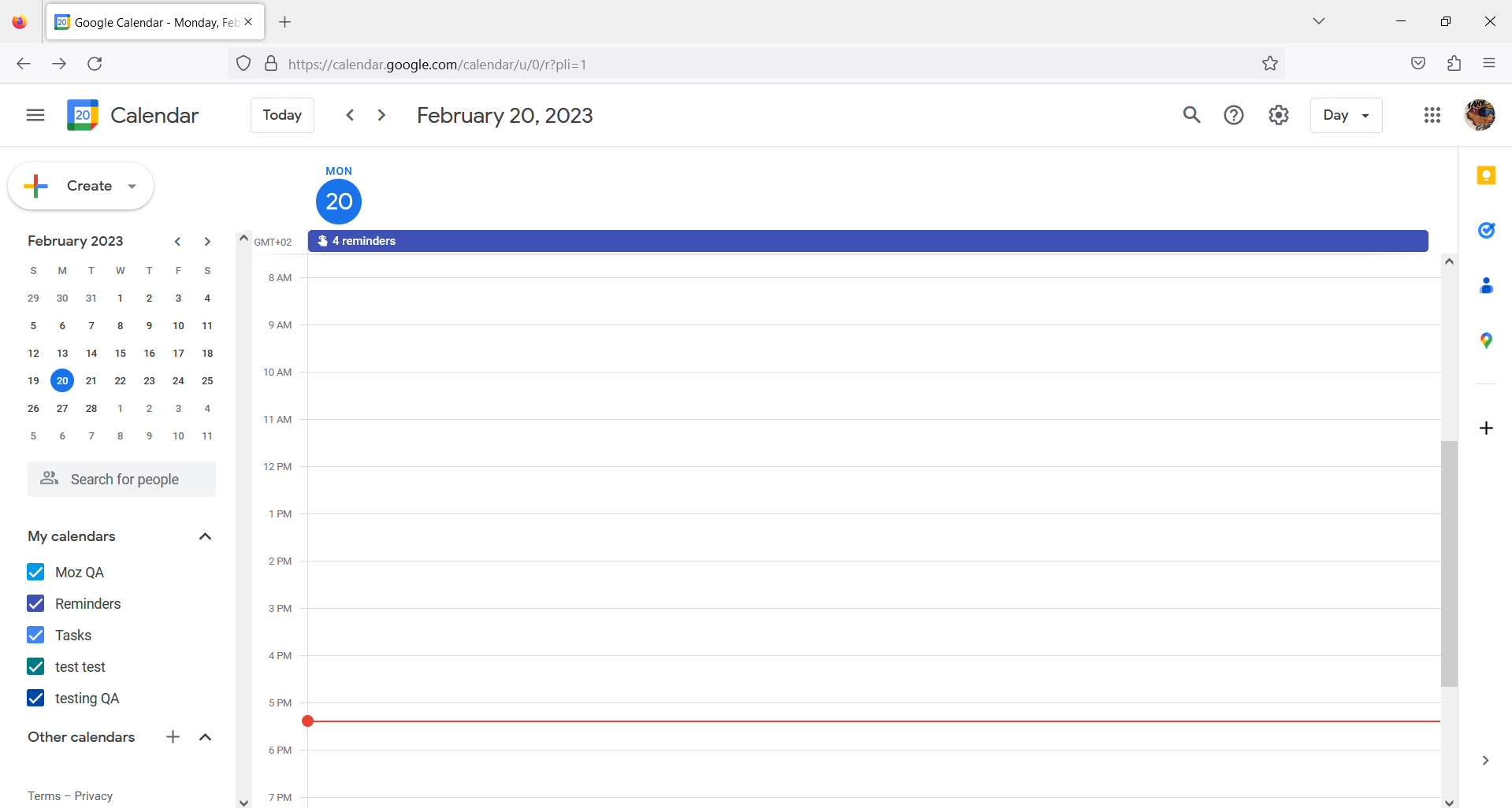This screenshot has height=808, width=1512.
Task: Hide the Reminders calendar
Action: tap(35, 603)
